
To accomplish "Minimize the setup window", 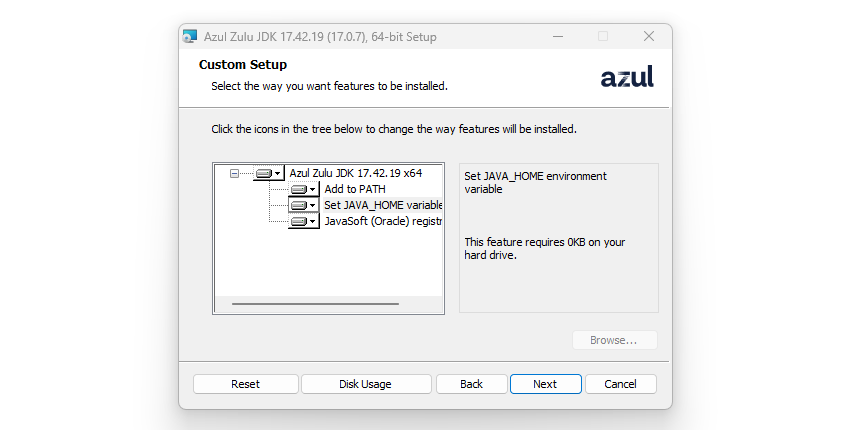I will tap(558, 36).
